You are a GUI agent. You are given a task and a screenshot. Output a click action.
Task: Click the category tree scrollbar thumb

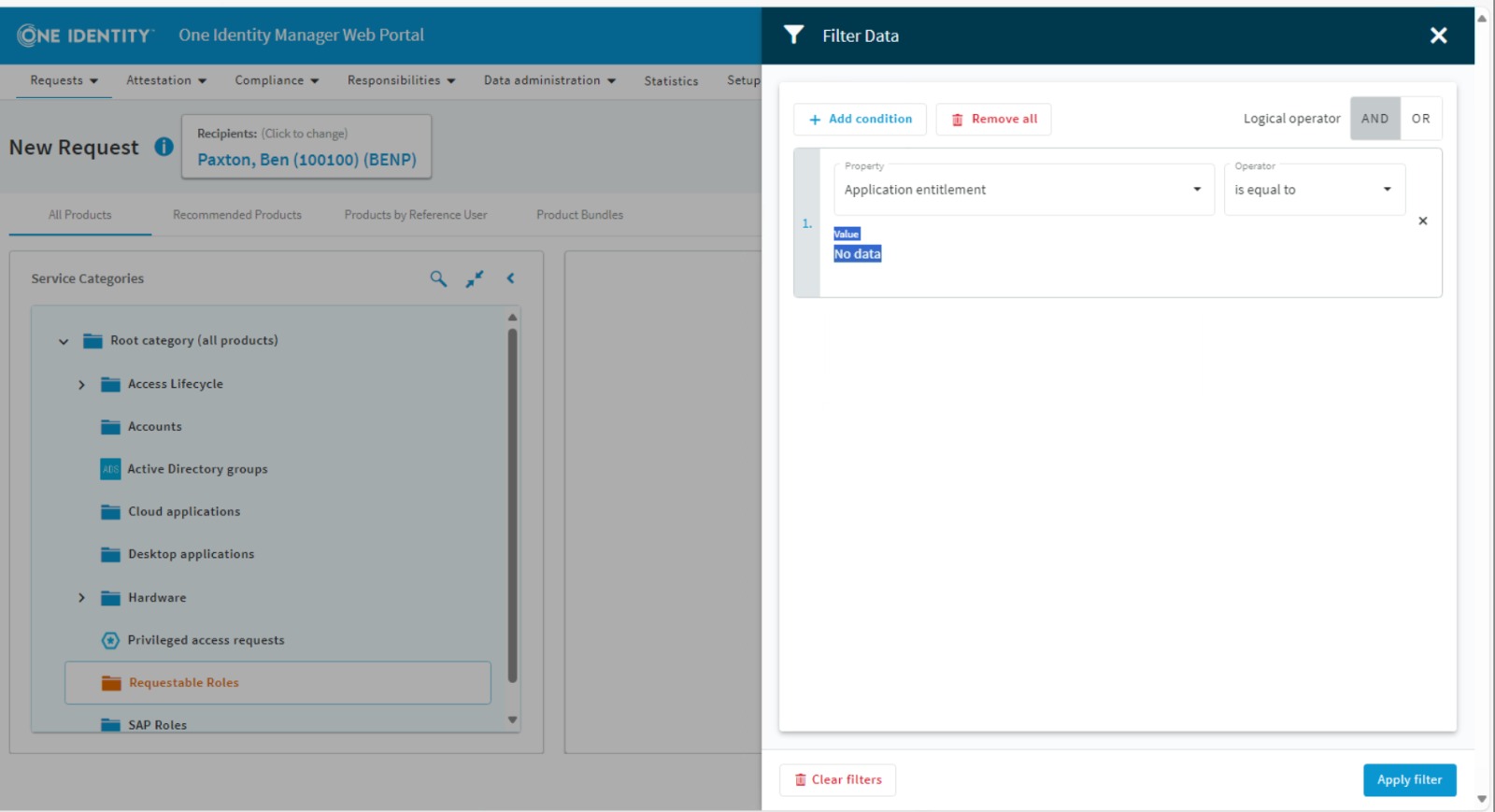pos(512,505)
